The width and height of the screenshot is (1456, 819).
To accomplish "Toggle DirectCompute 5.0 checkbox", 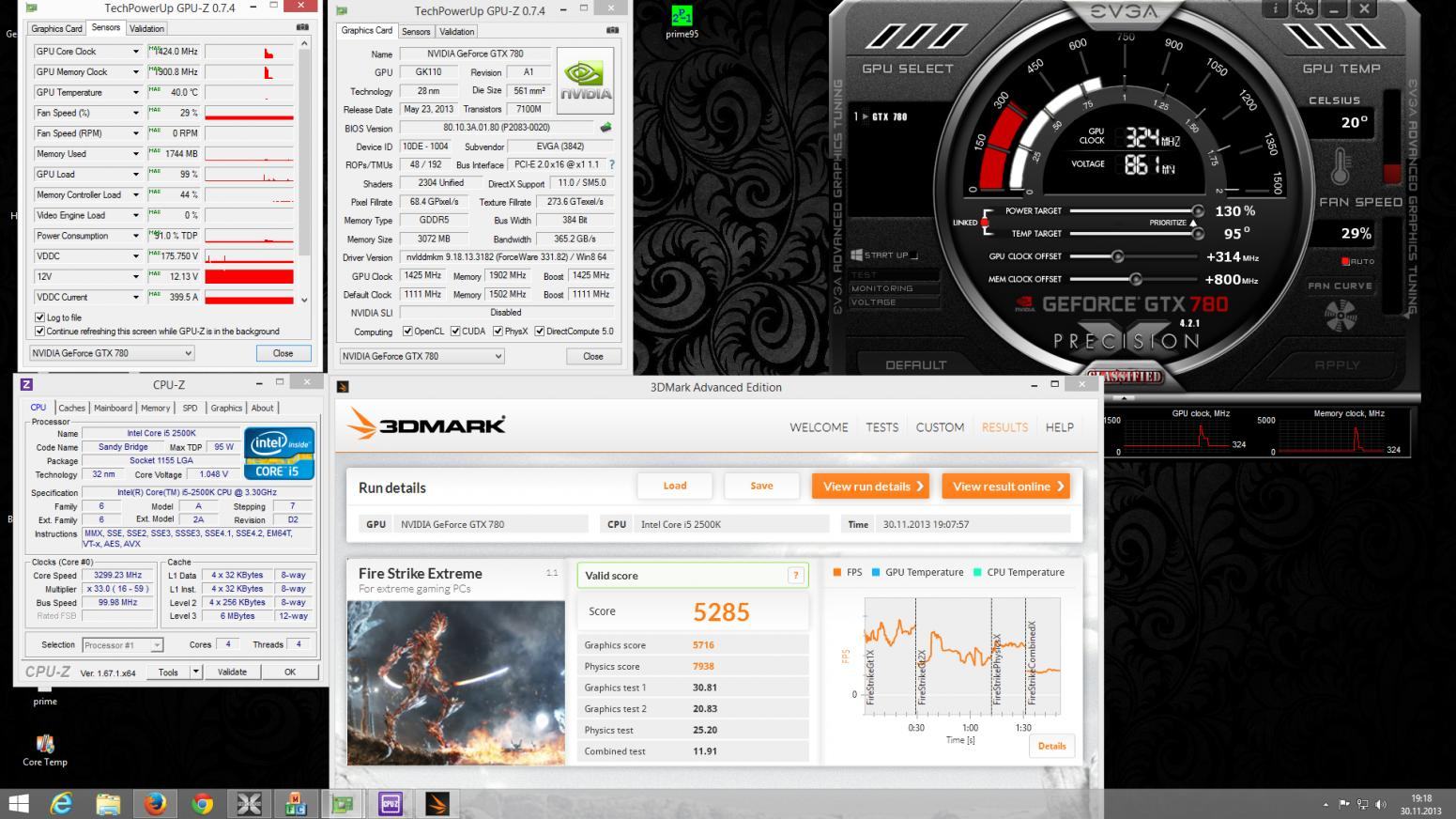I will click(x=539, y=332).
